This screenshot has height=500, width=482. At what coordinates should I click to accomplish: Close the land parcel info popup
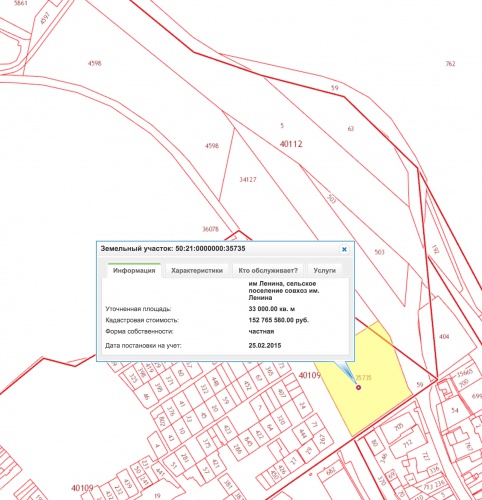click(x=344, y=249)
